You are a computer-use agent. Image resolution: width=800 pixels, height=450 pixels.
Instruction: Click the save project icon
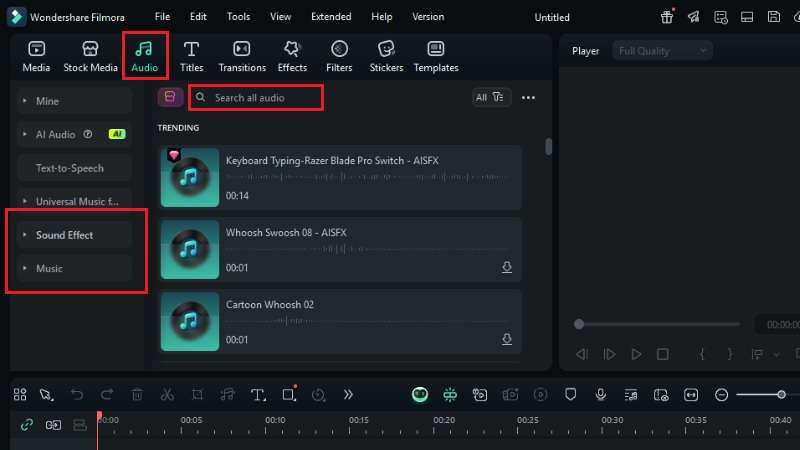coord(774,17)
